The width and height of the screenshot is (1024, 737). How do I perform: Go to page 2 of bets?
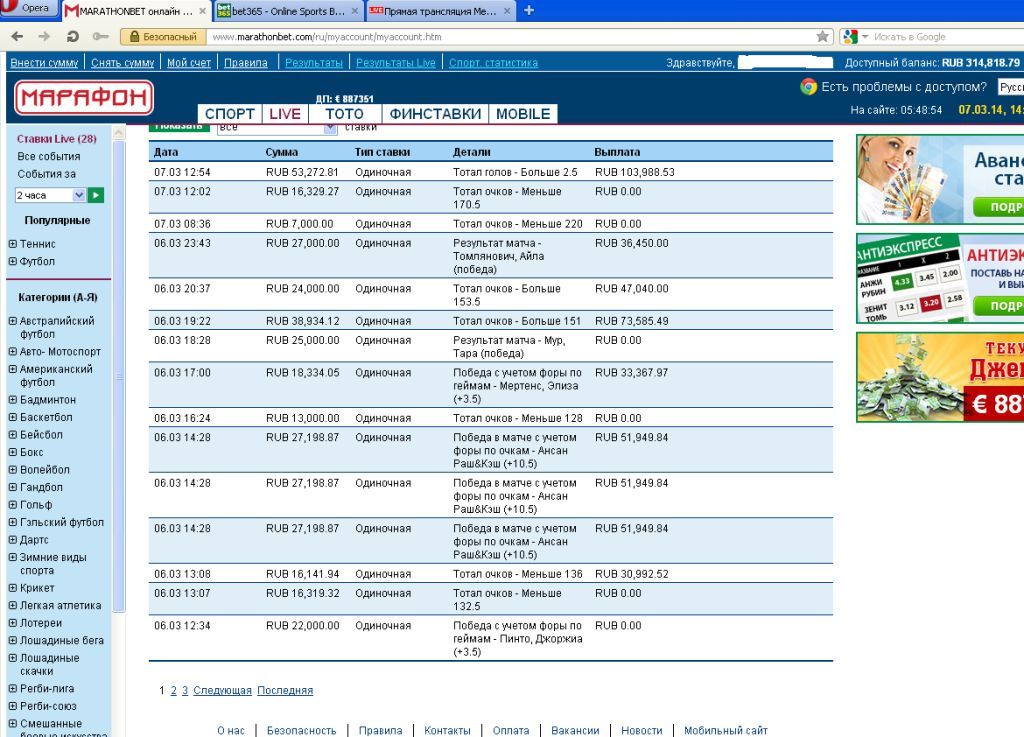(174, 690)
